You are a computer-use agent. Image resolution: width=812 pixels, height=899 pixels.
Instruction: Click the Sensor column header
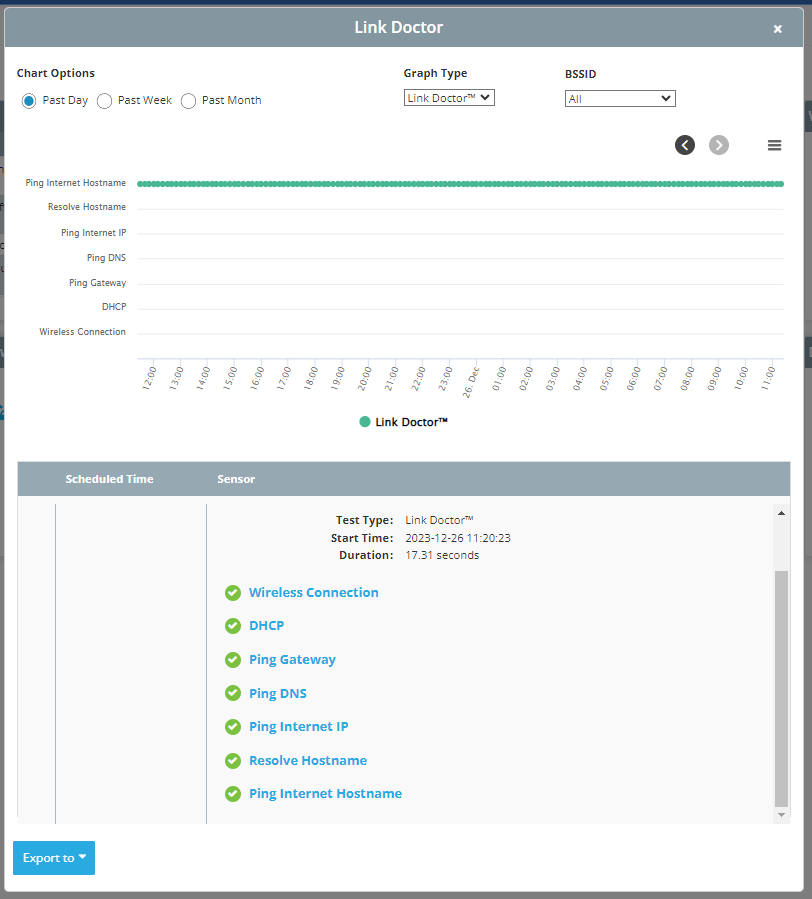coord(236,479)
